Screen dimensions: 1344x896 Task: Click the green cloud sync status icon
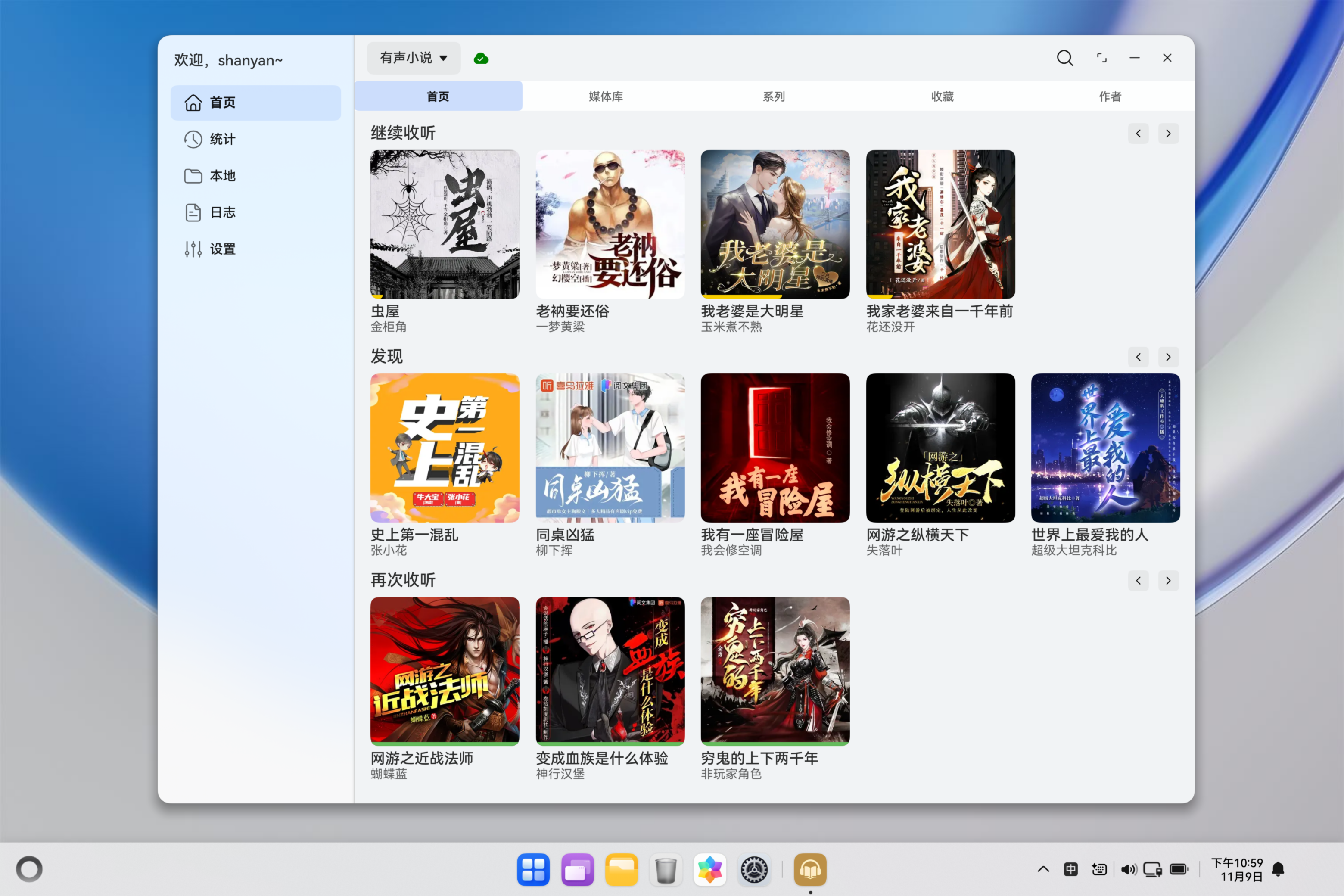point(481,58)
